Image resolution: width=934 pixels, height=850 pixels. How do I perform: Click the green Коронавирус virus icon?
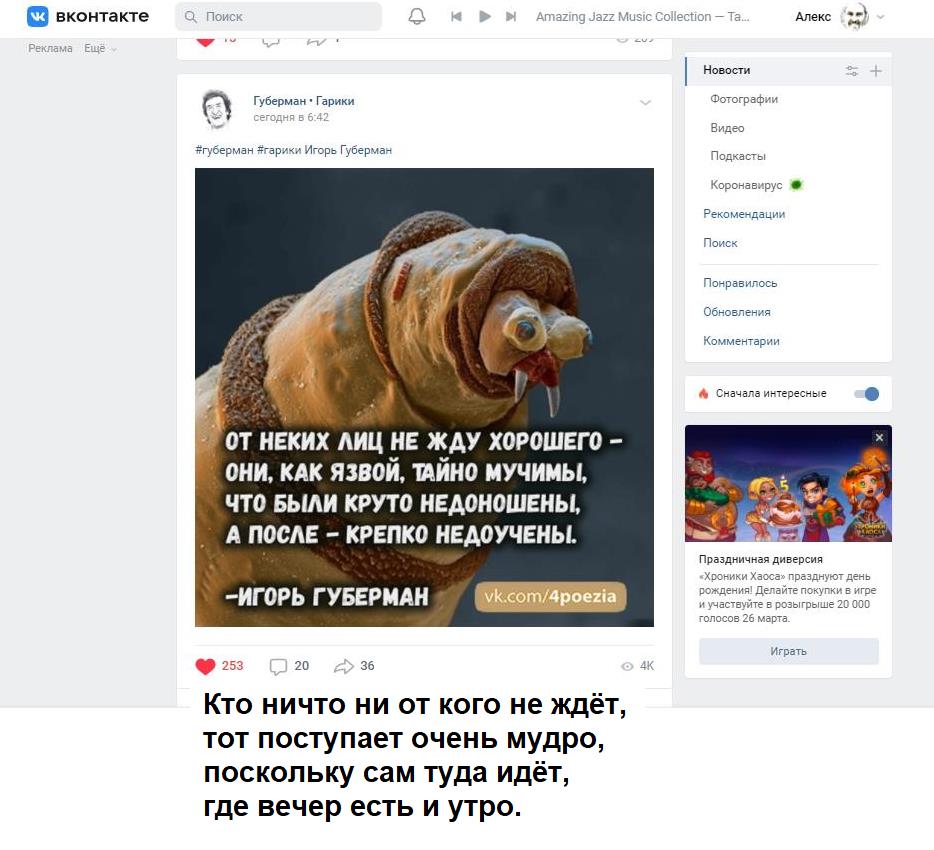click(796, 185)
